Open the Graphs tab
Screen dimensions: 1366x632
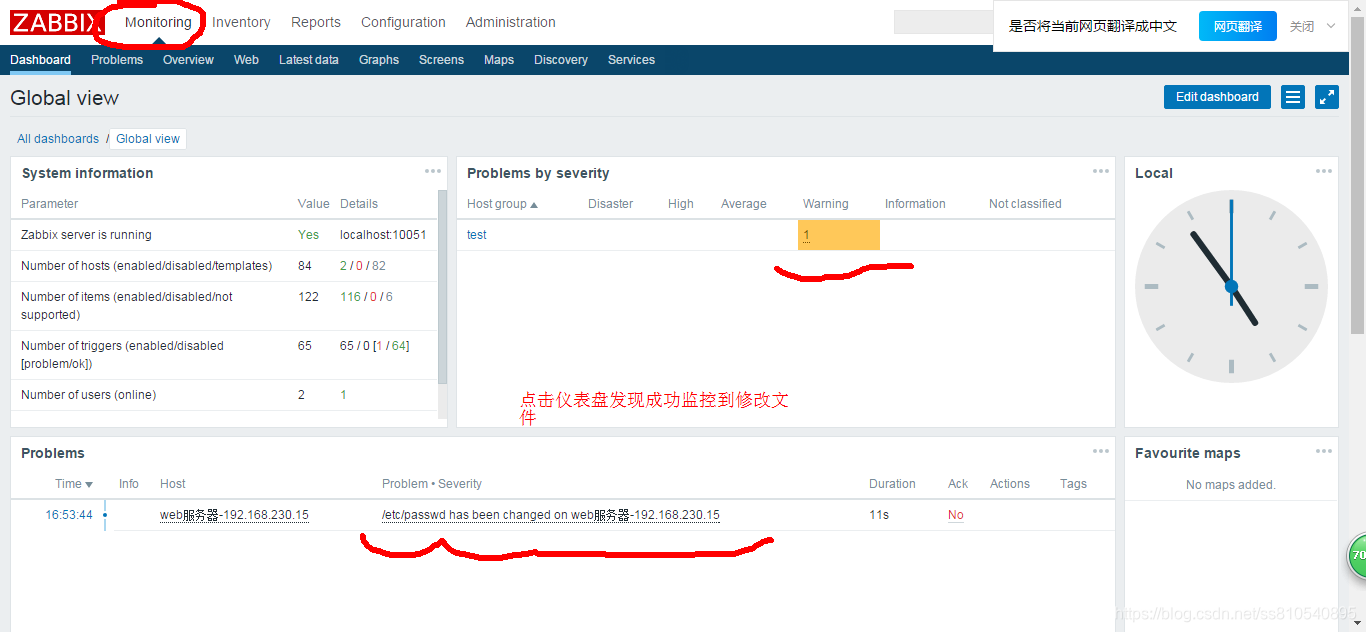(379, 60)
